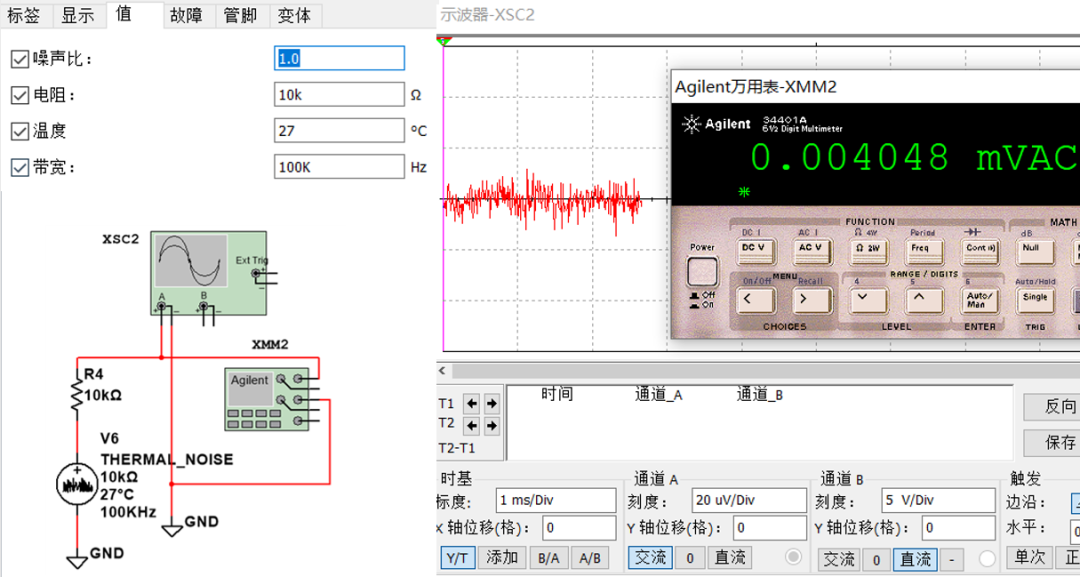Click the minus button in channel B
The image size is (1080, 577).
click(x=951, y=559)
